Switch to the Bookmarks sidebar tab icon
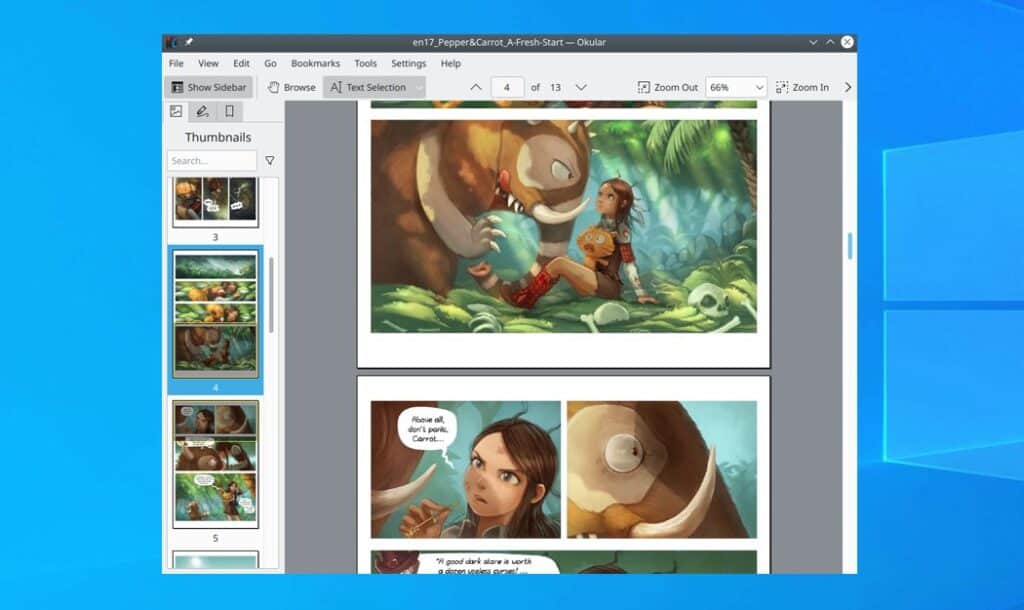Image resolution: width=1024 pixels, height=610 pixels. tap(229, 111)
